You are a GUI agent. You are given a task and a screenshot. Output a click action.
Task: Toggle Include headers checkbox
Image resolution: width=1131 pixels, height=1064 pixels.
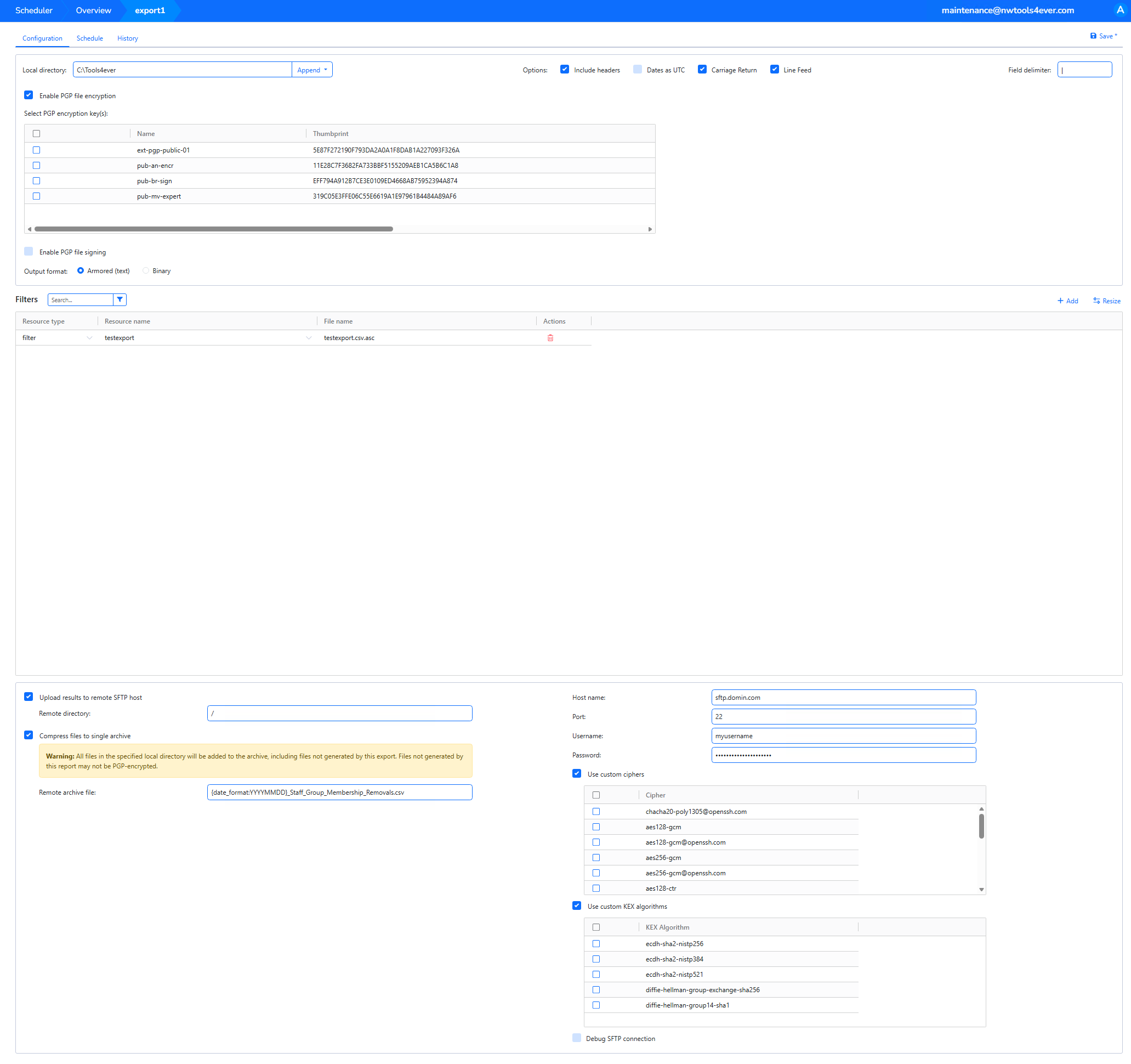point(564,70)
